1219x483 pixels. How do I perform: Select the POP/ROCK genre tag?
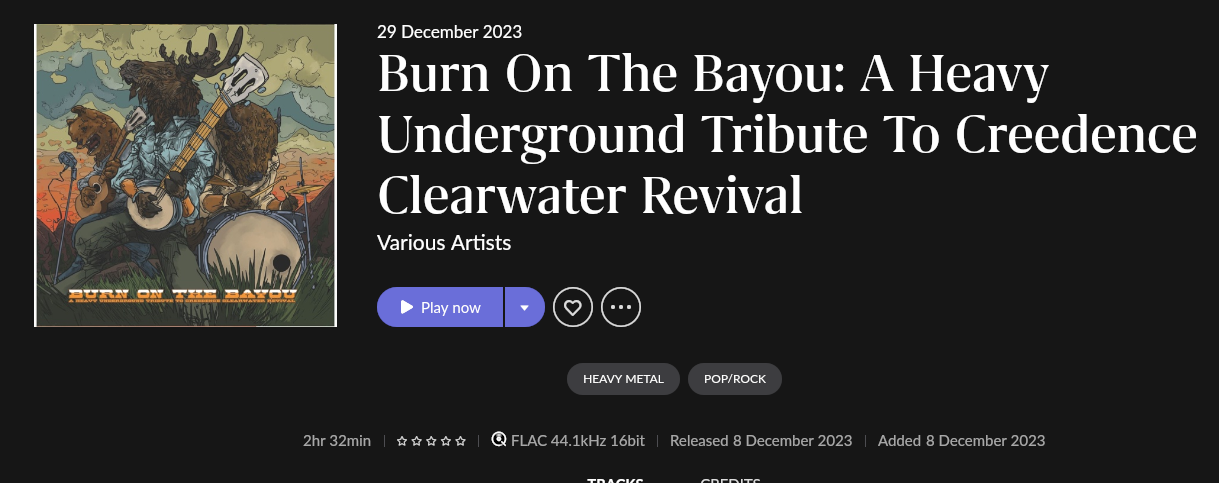(735, 379)
